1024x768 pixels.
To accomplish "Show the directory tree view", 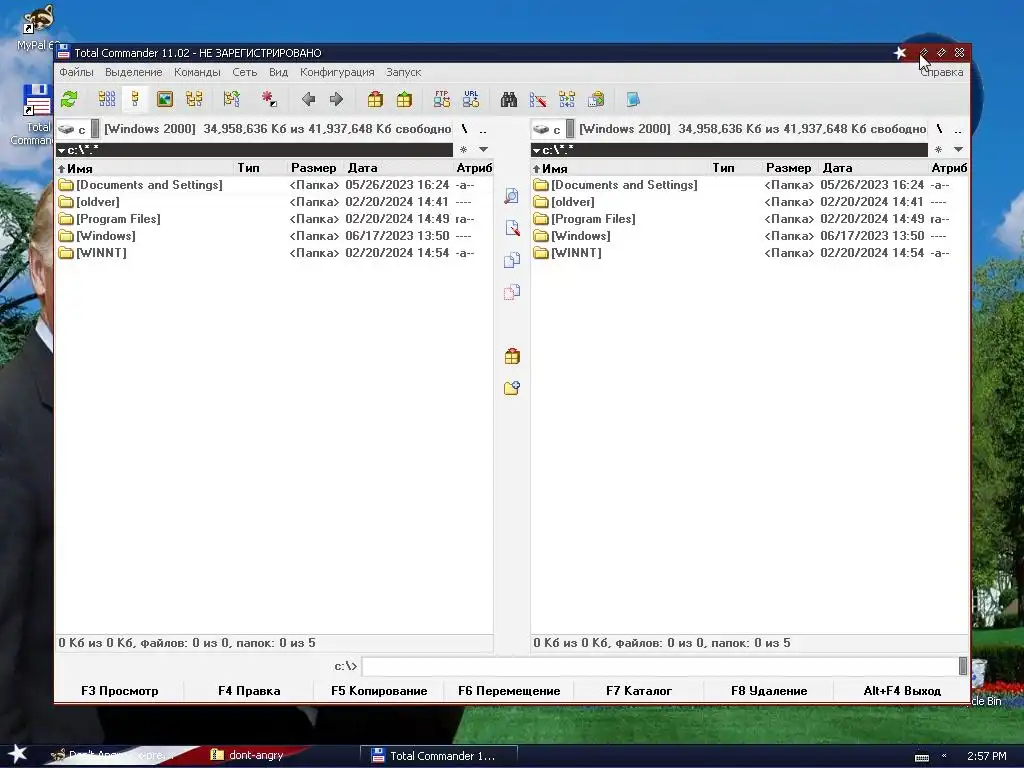I will pyautogui.click(x=194, y=99).
